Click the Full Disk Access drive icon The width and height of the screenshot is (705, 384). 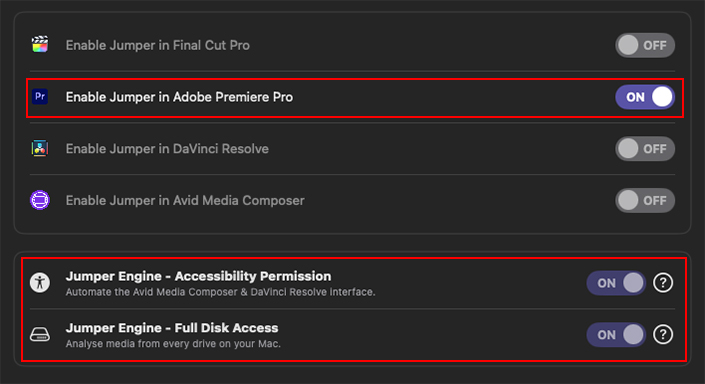(40, 335)
